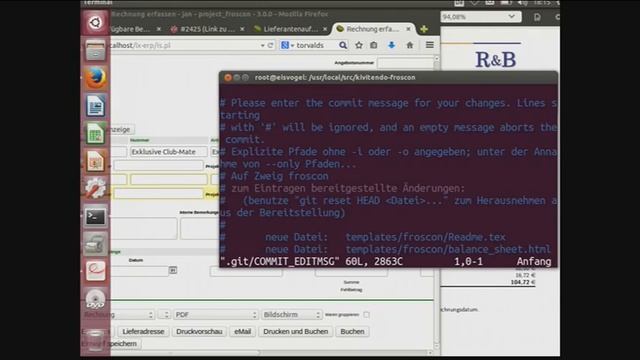Open System Settings from the dock
Screen dimensions: 640x360
[95, 189]
